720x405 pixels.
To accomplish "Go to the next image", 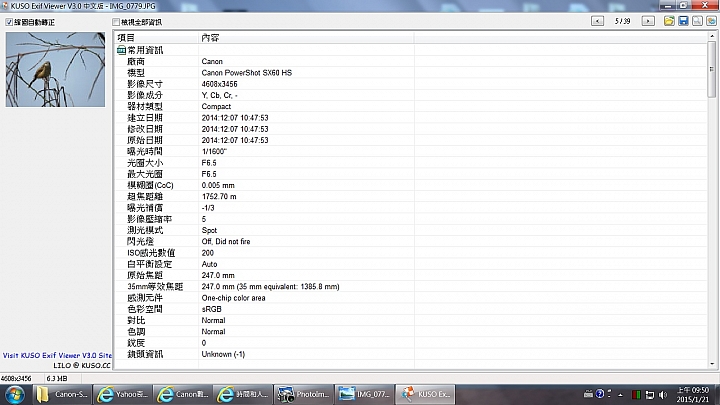I will tap(648, 21).
